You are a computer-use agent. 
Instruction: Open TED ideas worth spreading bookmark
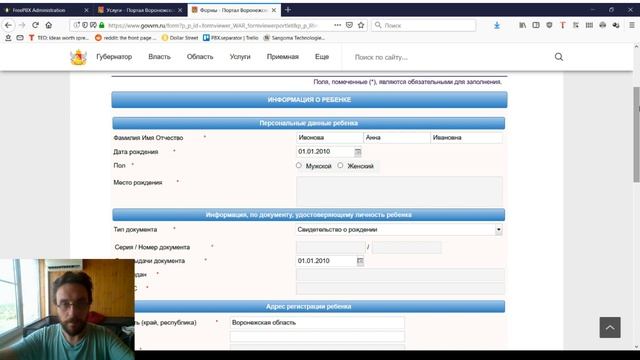tap(58, 38)
